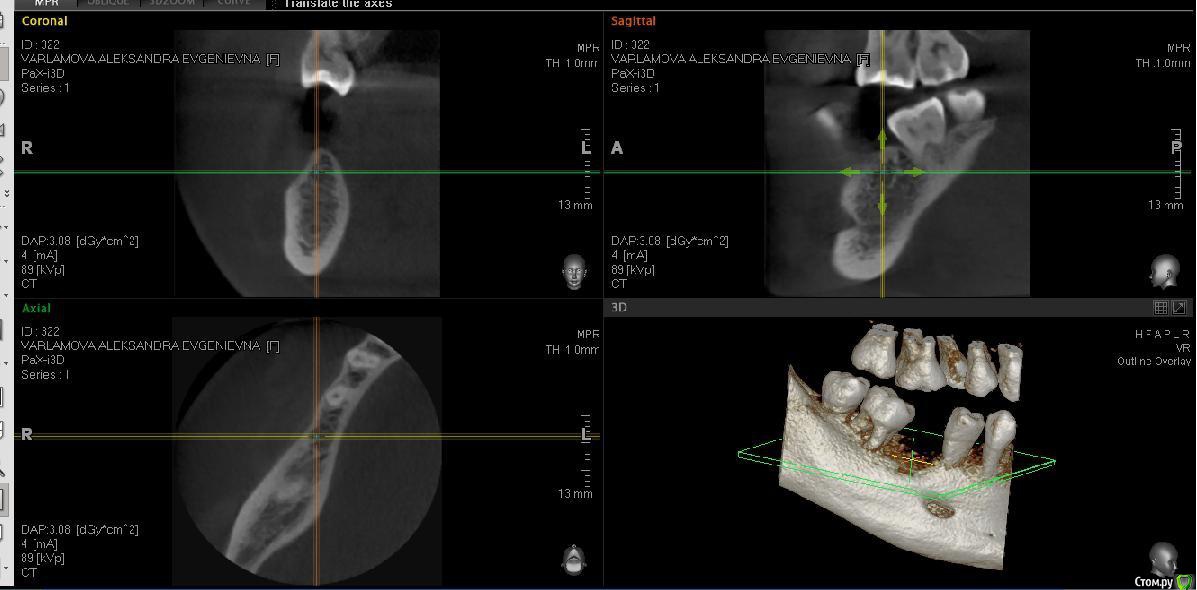Click the Sagittal view title label
Viewport: 1197px width, 590px height.
[633, 21]
